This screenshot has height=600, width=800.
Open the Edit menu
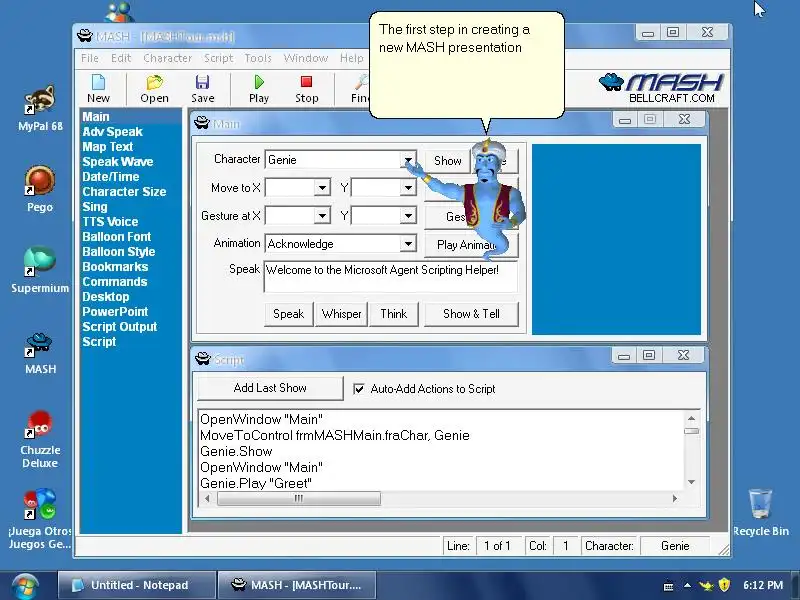pyautogui.click(x=121, y=58)
